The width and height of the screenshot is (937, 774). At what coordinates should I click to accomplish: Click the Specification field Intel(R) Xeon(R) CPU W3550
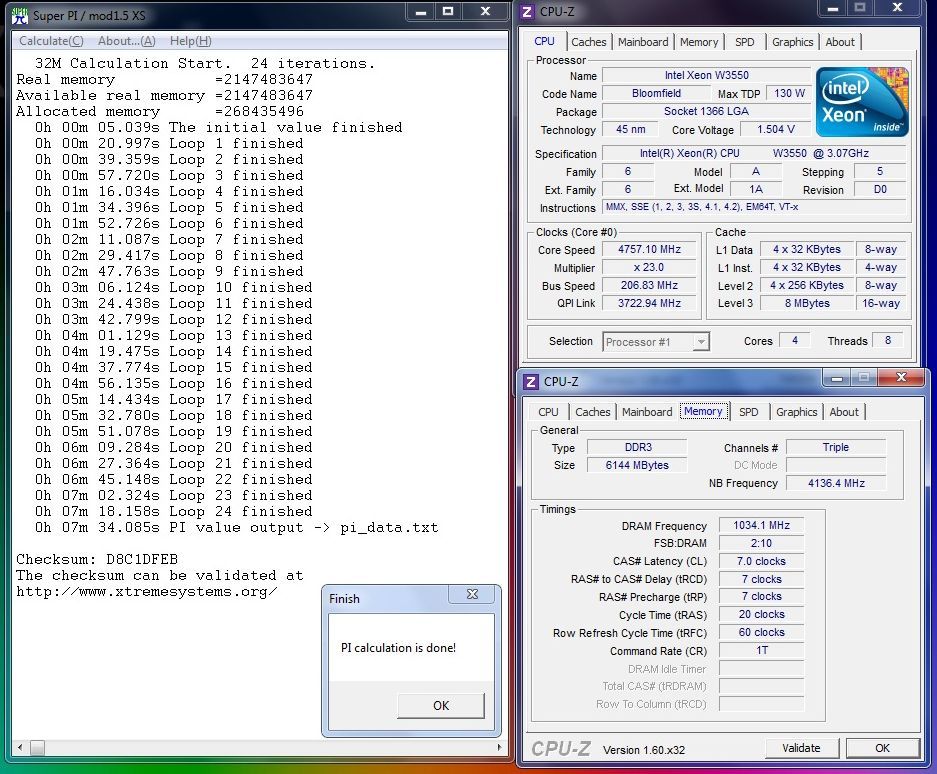click(754, 153)
